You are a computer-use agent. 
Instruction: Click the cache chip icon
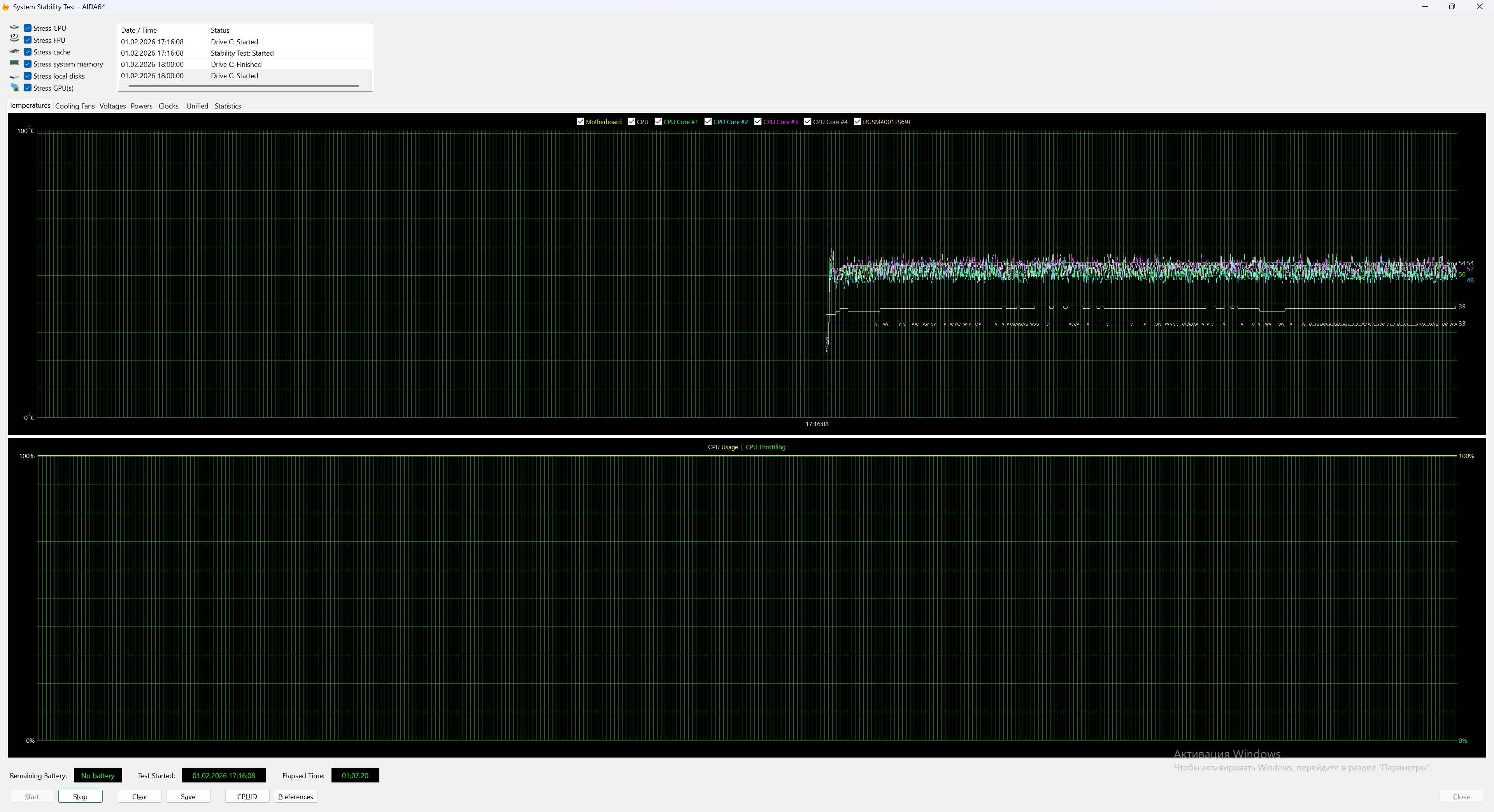[14, 52]
